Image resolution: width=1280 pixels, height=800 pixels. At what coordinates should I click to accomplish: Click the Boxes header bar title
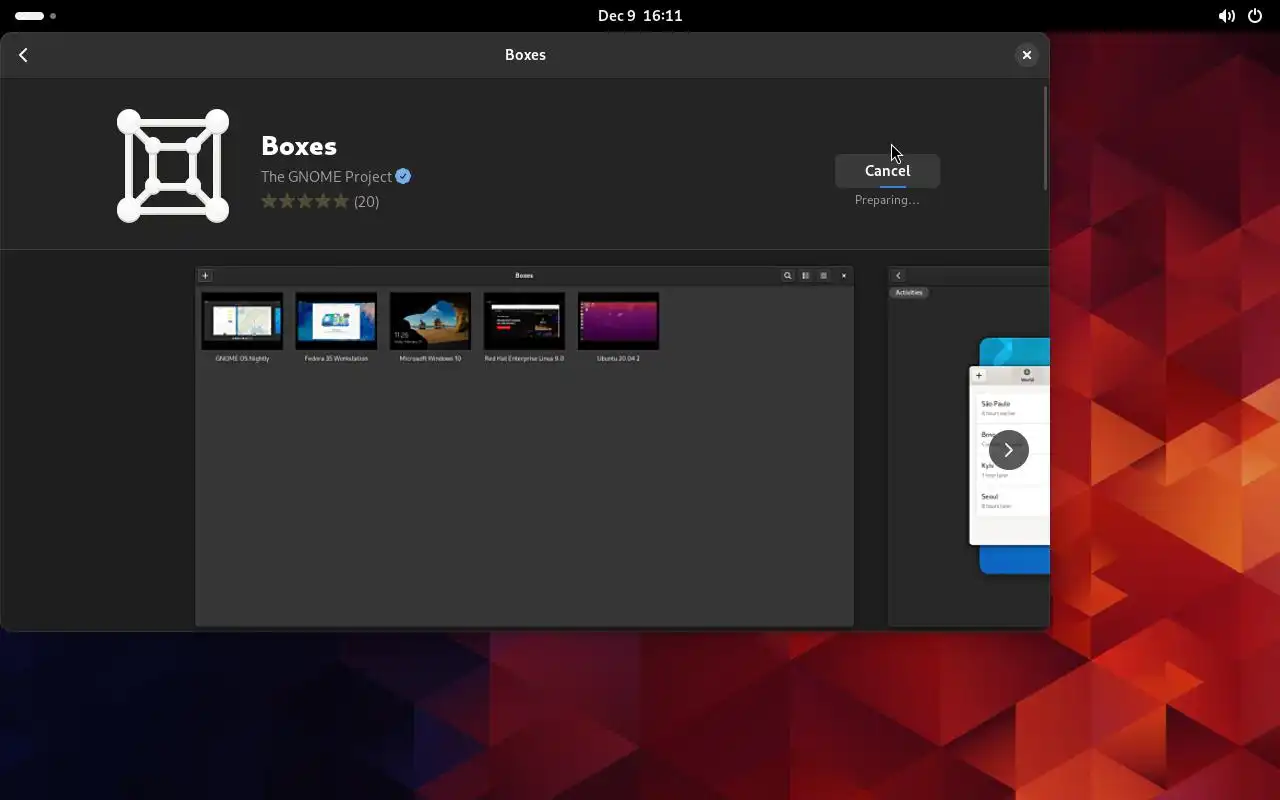525,55
